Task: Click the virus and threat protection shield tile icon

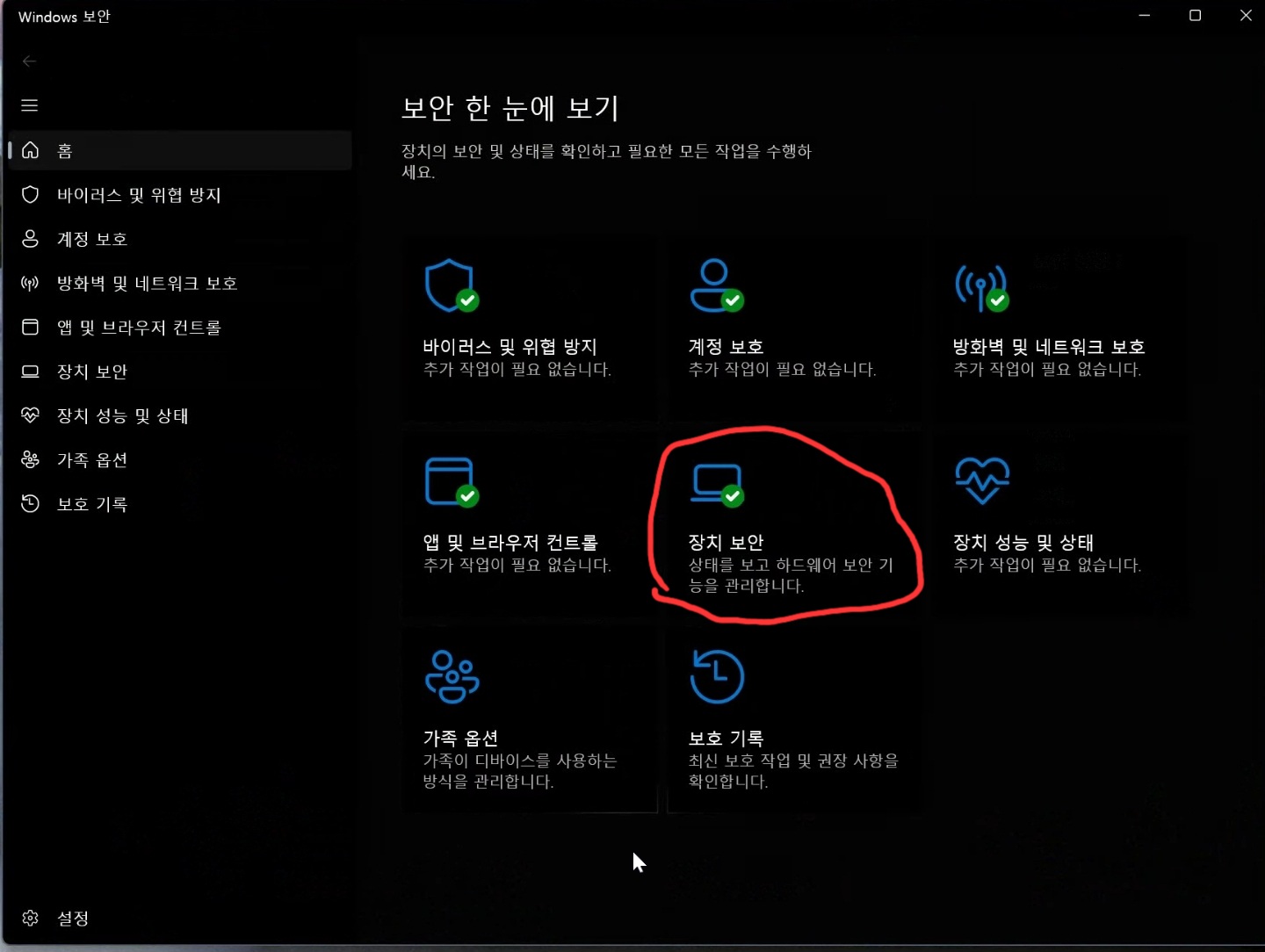Action: coord(451,285)
